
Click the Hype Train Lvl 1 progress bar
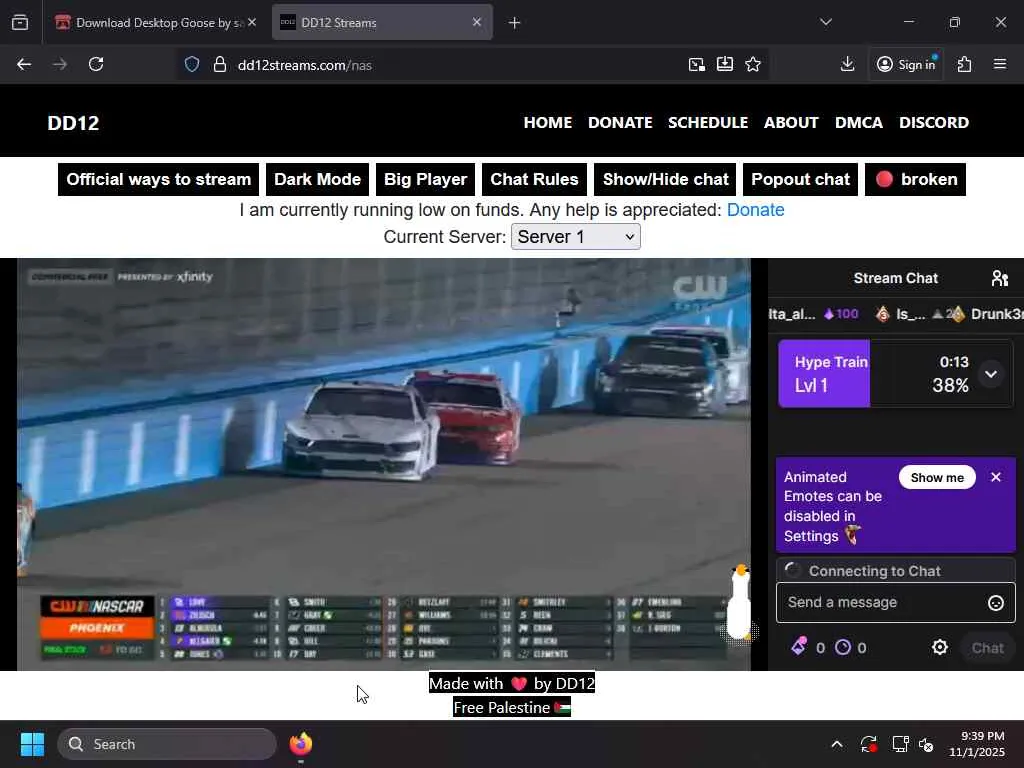[x=895, y=374]
